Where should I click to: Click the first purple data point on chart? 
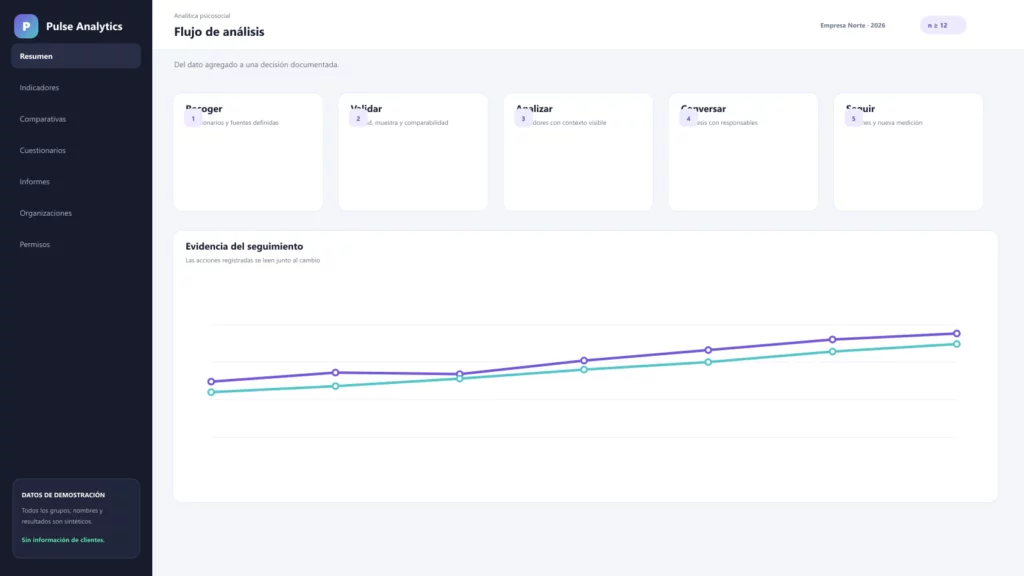pyautogui.click(x=211, y=381)
